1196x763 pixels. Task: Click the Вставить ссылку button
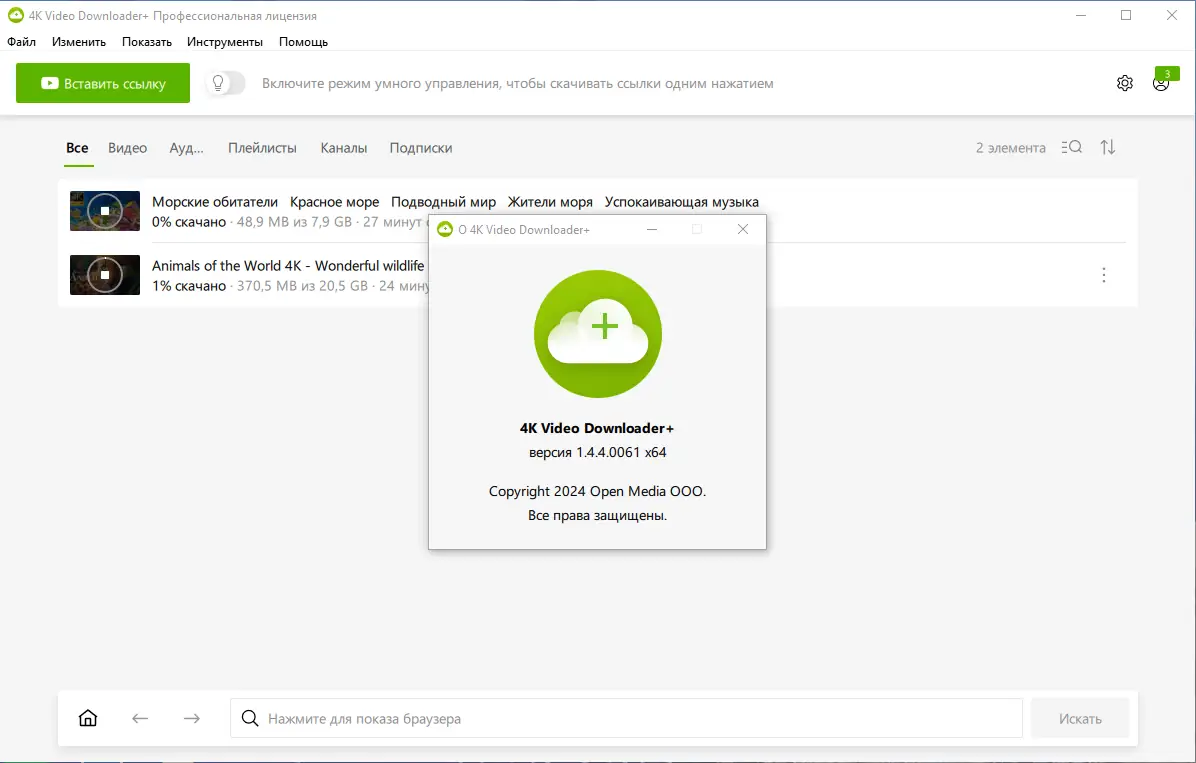103,83
